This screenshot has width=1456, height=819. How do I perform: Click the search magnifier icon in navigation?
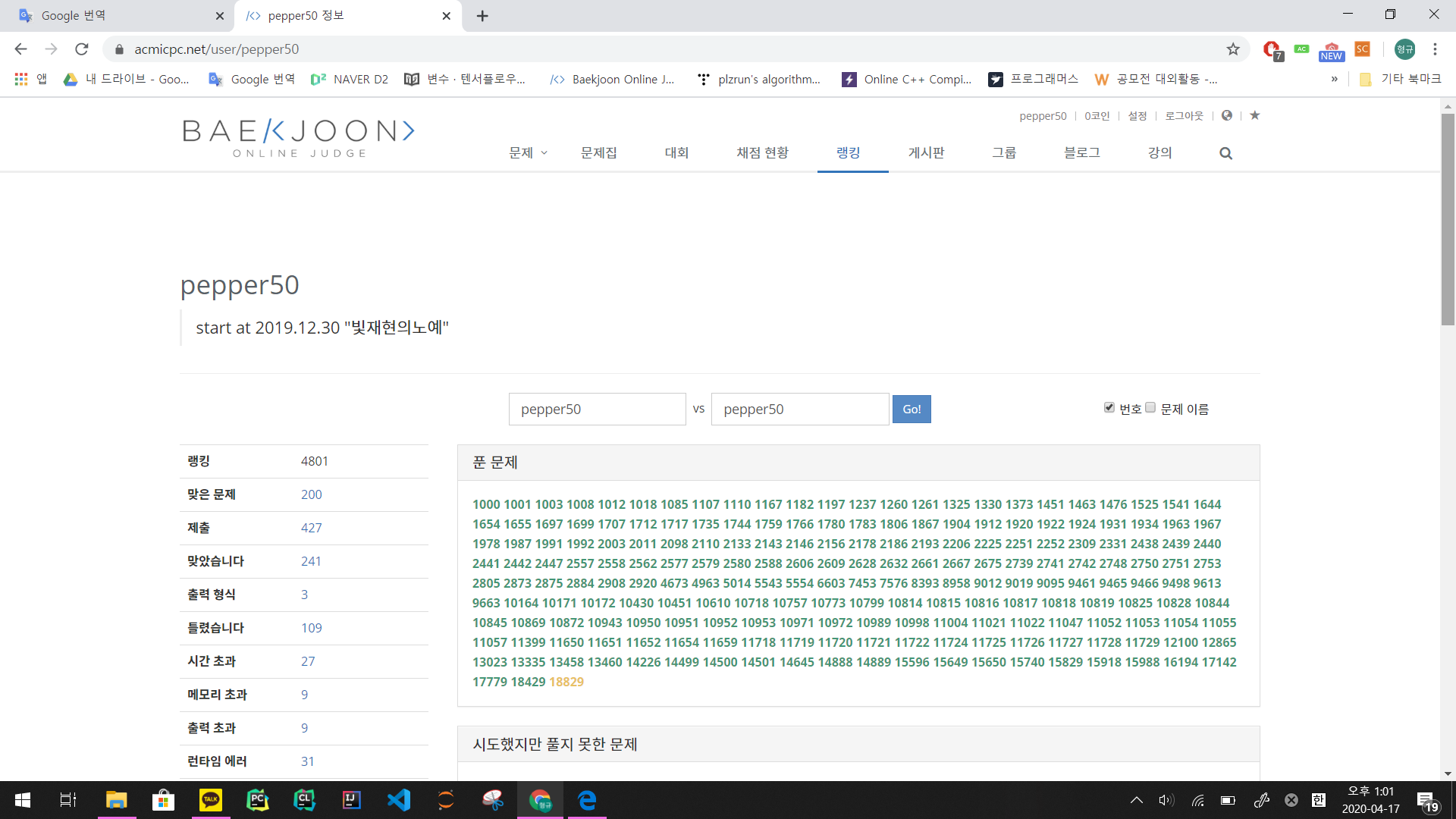click(x=1225, y=153)
